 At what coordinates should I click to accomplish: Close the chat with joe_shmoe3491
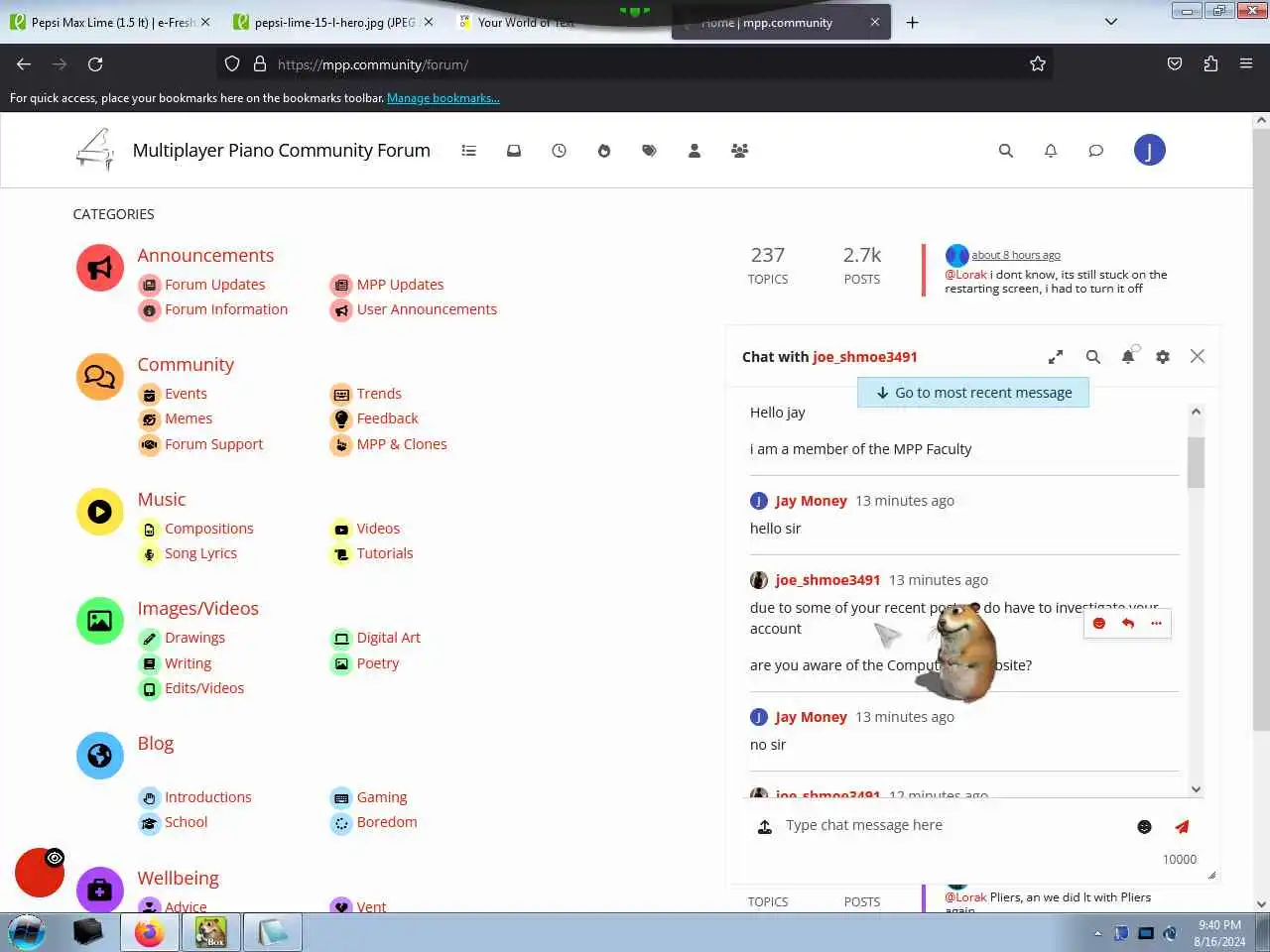(x=1198, y=356)
